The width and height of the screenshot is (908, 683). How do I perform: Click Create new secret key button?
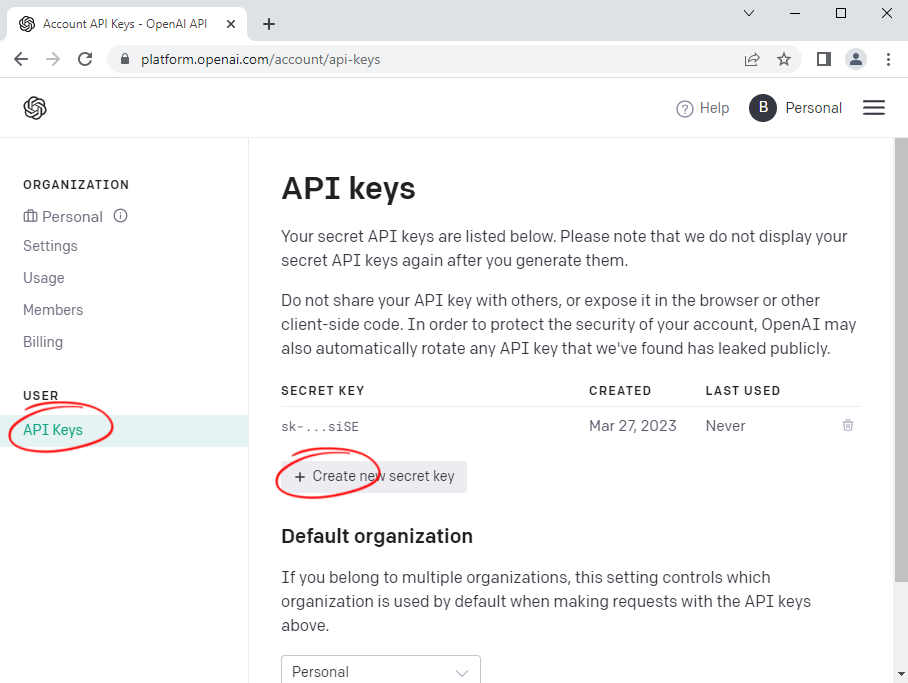[374, 477]
